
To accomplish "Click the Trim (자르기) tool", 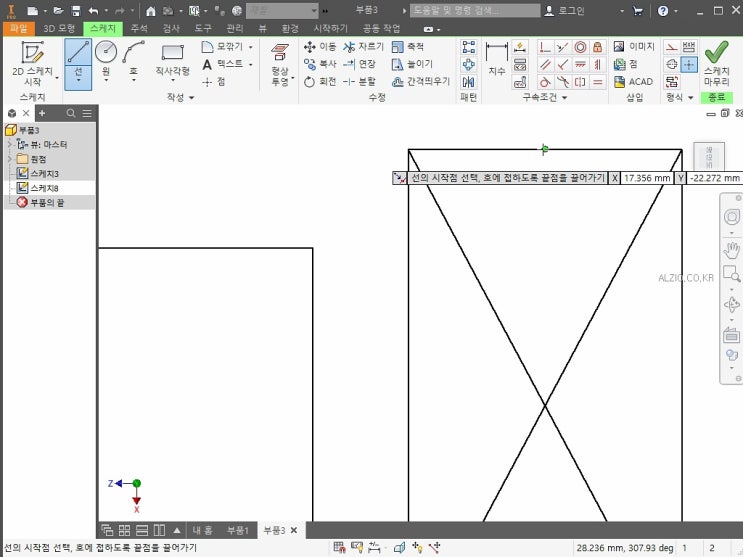I will point(363,46).
